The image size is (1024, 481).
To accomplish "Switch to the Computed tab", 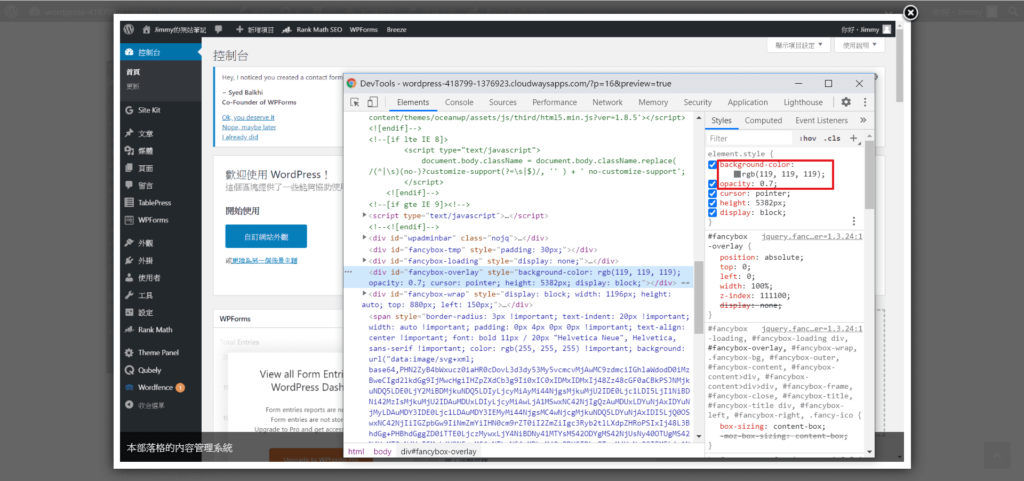I will pyautogui.click(x=763, y=121).
